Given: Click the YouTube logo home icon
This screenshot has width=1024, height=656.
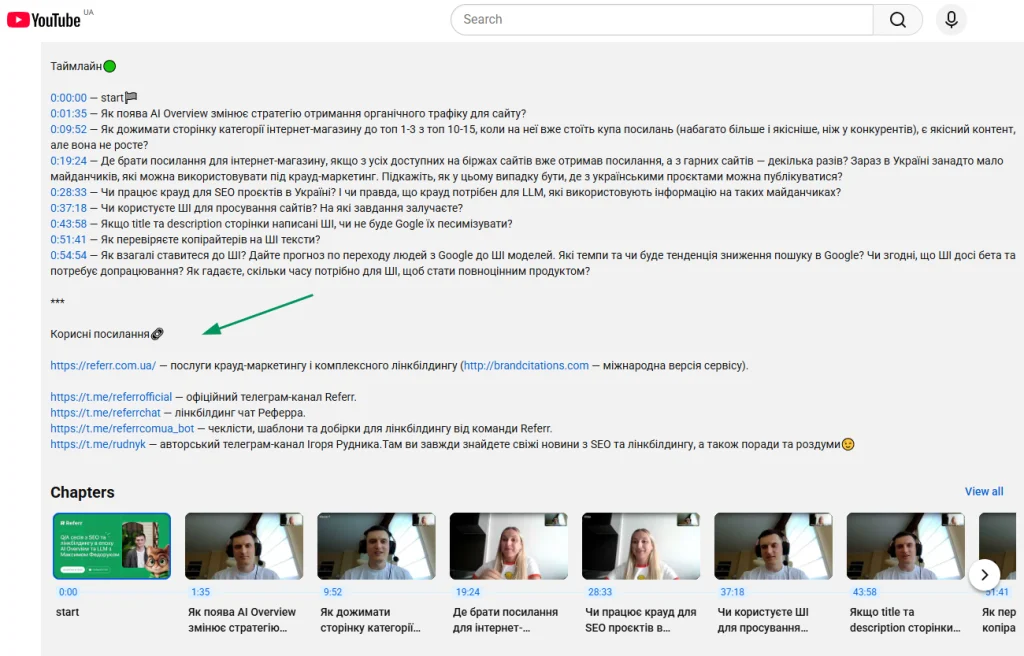Looking at the screenshot, I should pos(44,20).
